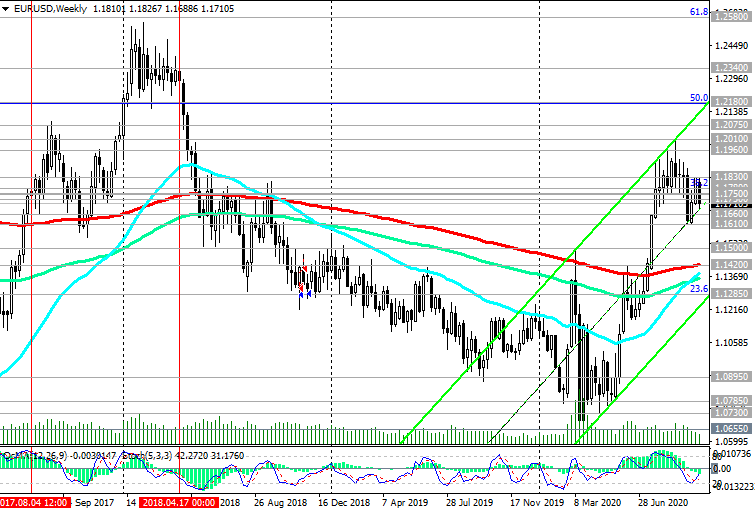Select the 1.15000 price level label
The height and width of the screenshot is (513, 755).
(x=732, y=248)
